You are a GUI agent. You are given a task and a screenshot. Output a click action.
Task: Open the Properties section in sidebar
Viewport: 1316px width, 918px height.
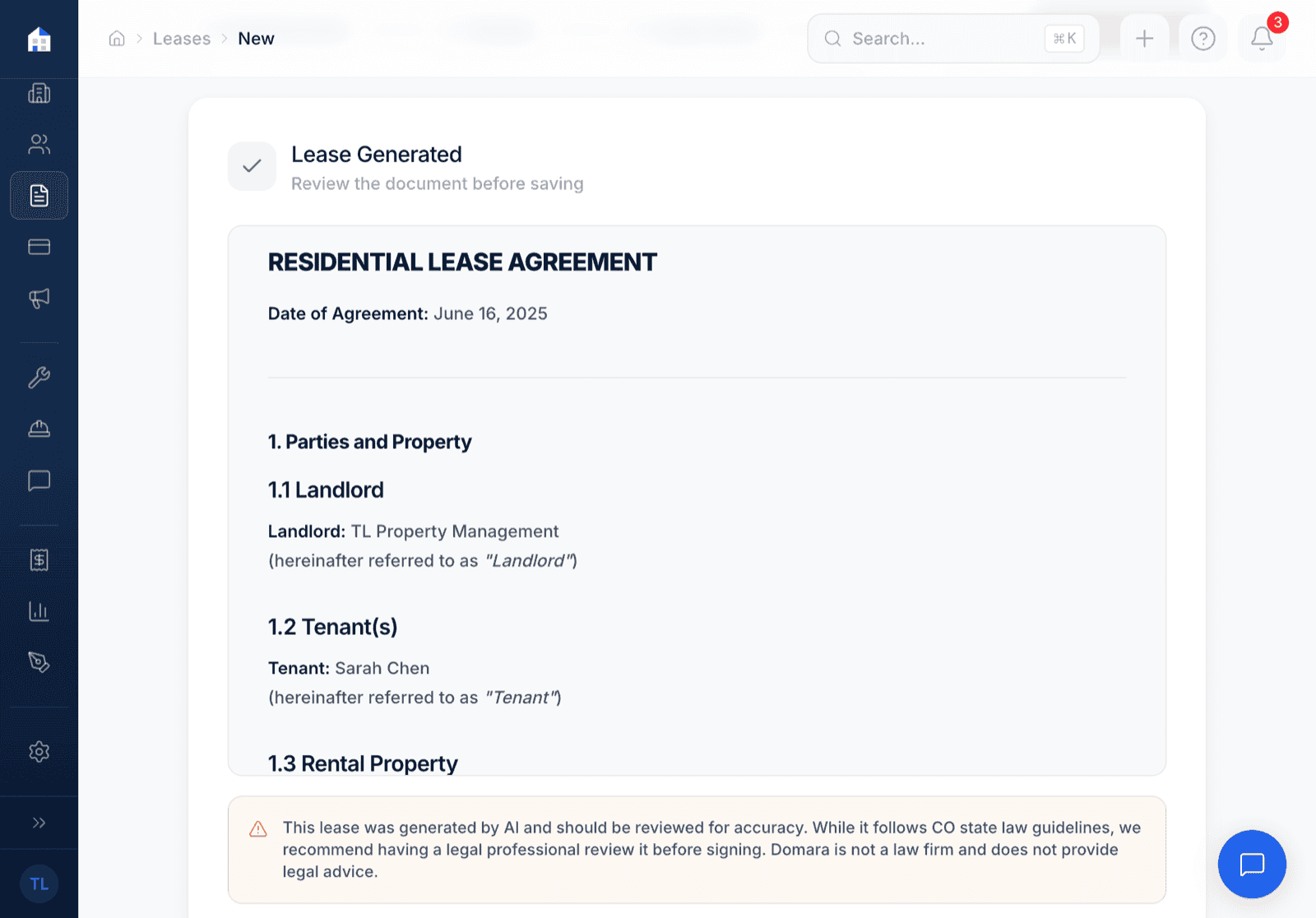(x=39, y=93)
